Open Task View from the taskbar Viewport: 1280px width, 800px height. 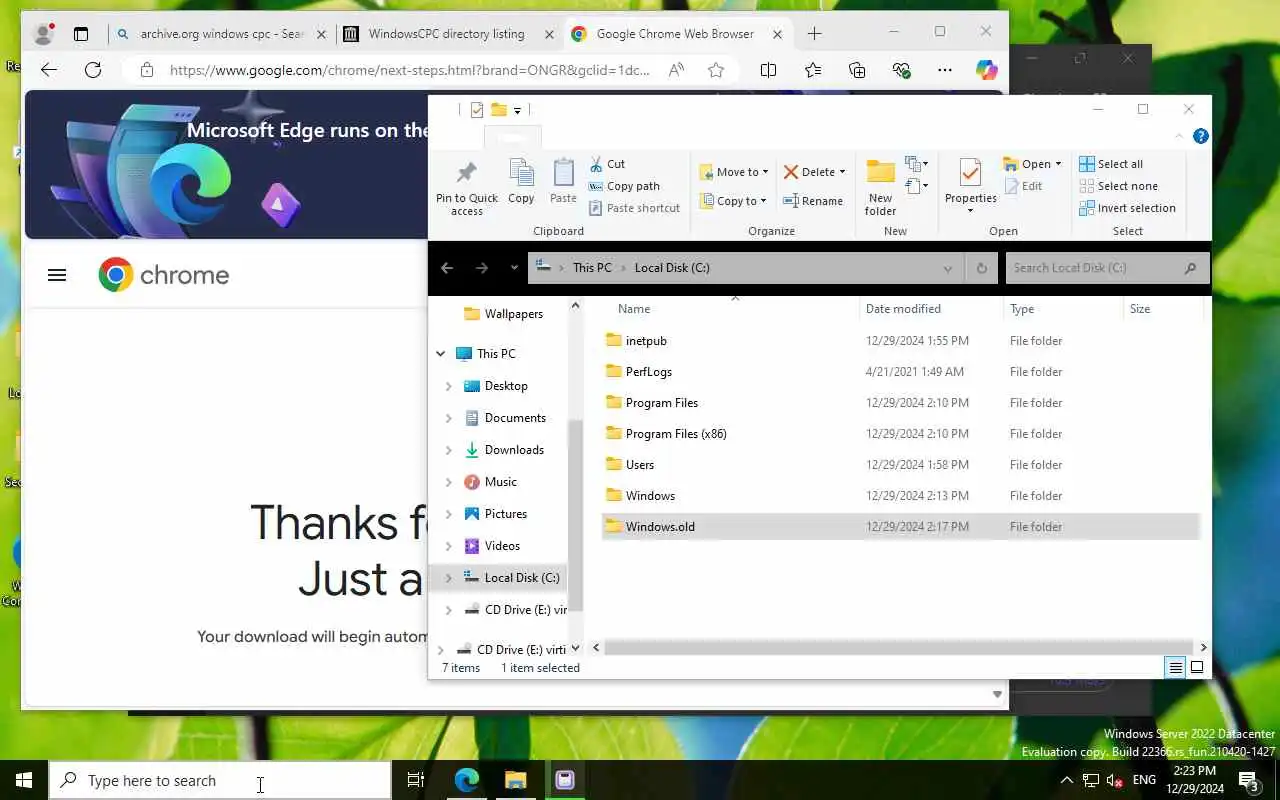tap(416, 780)
